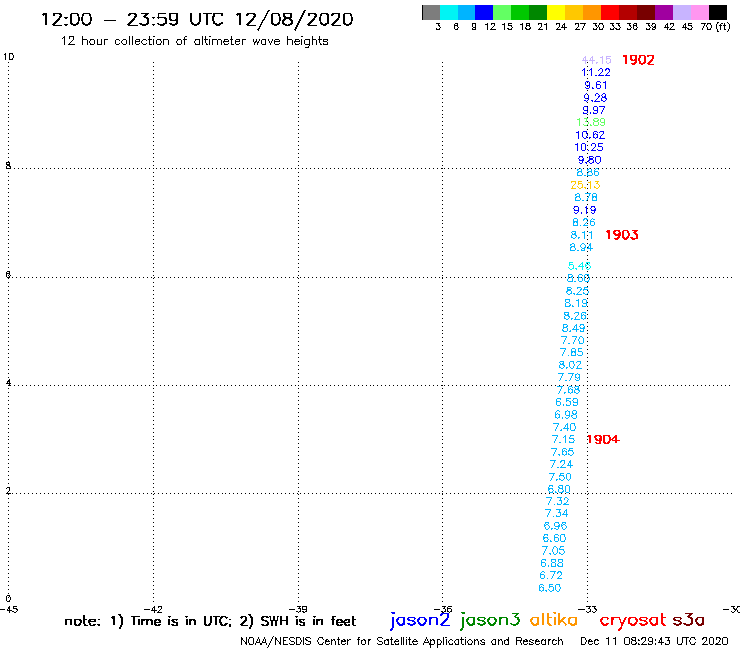Screen dimensions: 740x650
Task: Click the 8.60 wave height value
Action: tap(578, 279)
